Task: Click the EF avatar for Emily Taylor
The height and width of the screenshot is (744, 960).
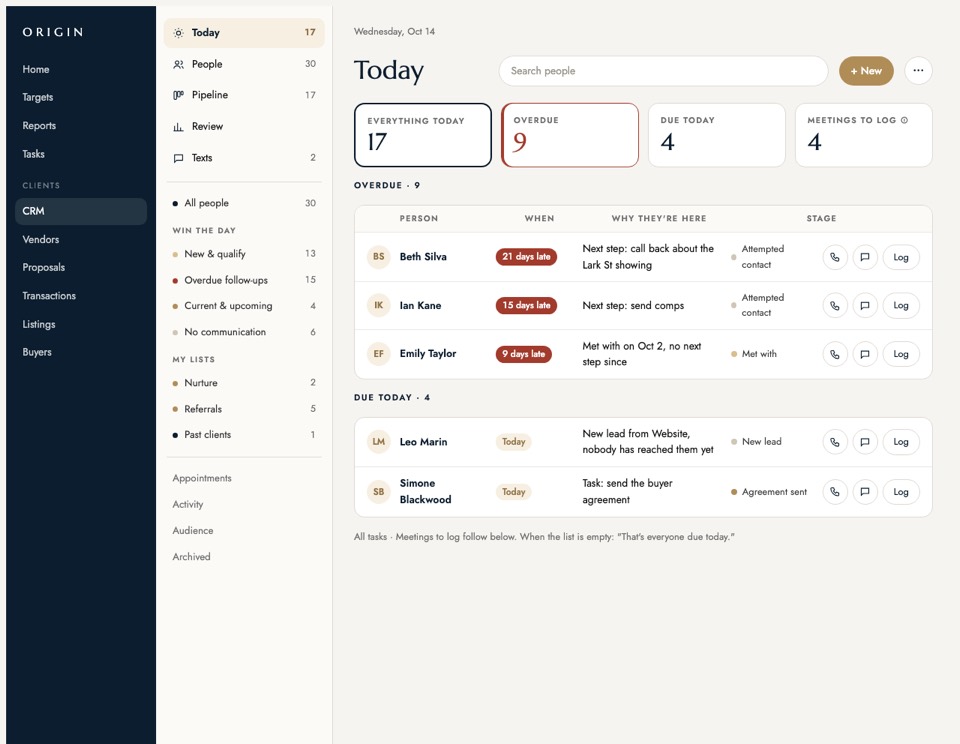Action: pyautogui.click(x=378, y=353)
